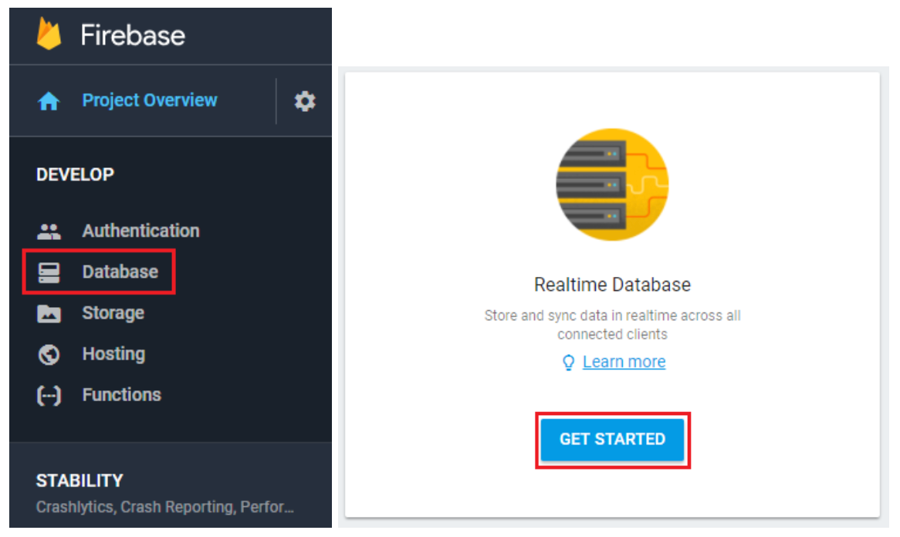Click the Database server icon

(49, 272)
